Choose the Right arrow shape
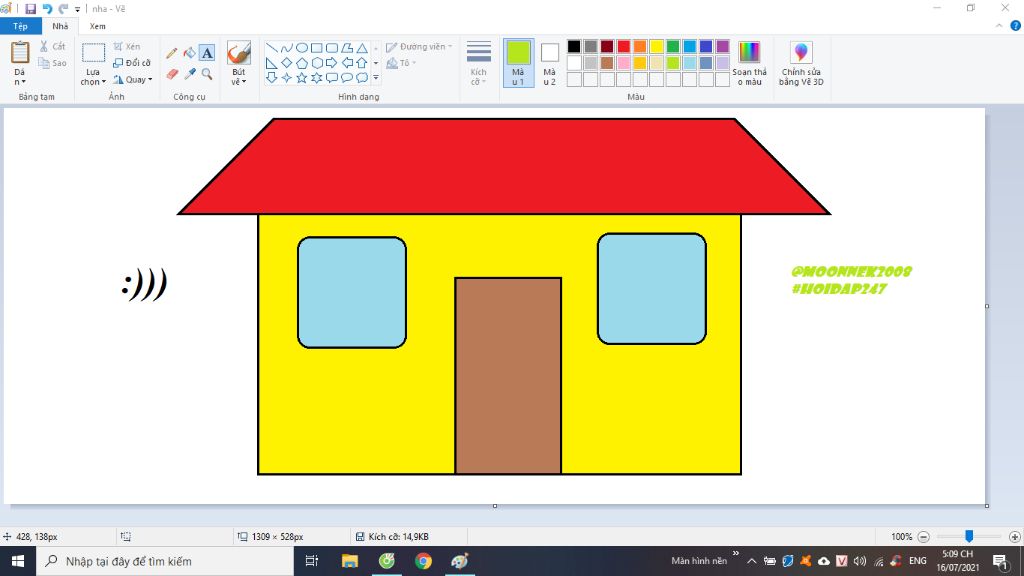Image resolution: width=1024 pixels, height=576 pixels. pos(332,63)
